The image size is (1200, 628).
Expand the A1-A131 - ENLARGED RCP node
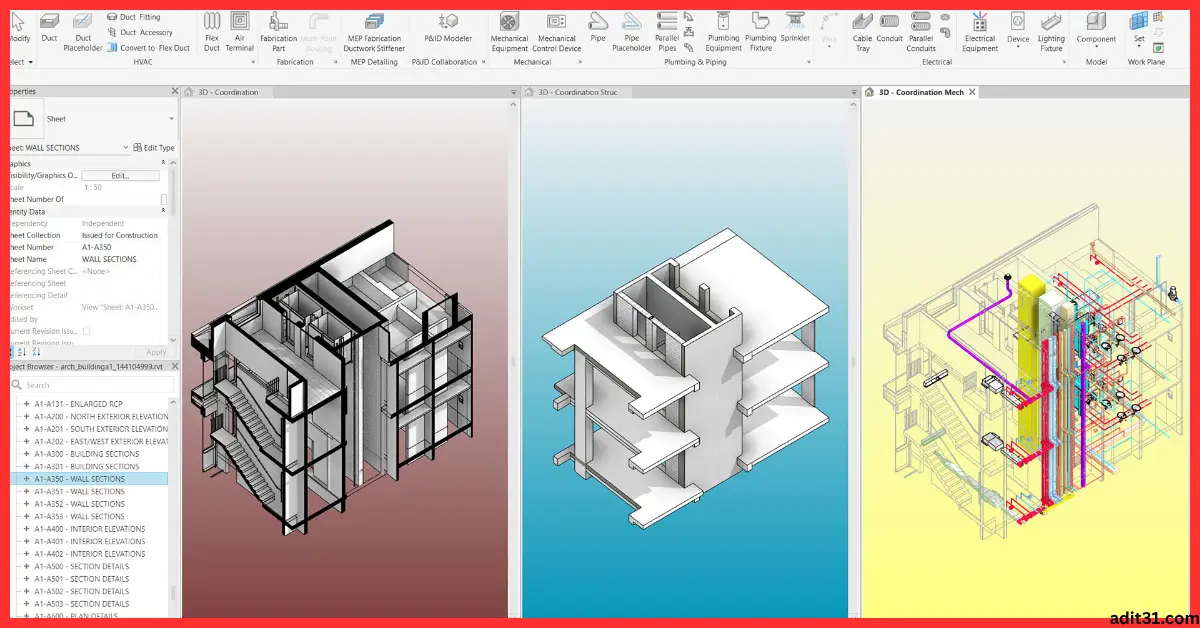(26, 404)
